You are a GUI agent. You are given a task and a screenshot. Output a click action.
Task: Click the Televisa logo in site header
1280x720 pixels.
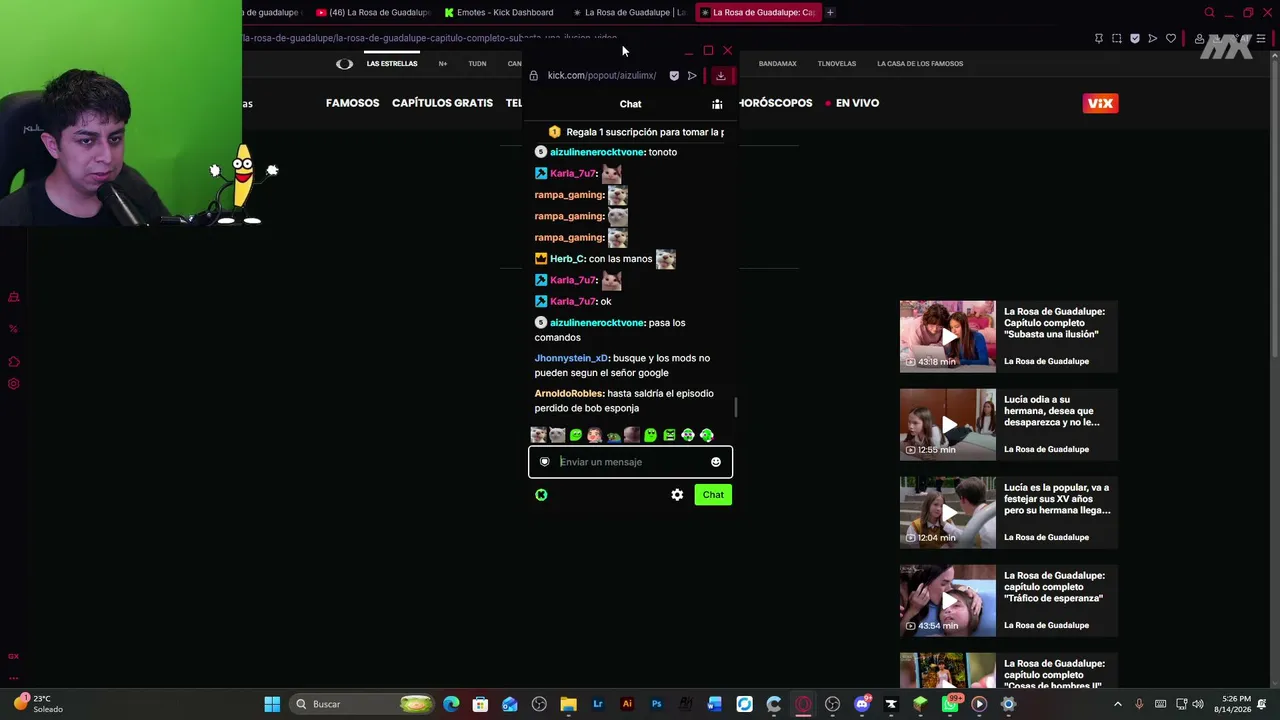(344, 64)
